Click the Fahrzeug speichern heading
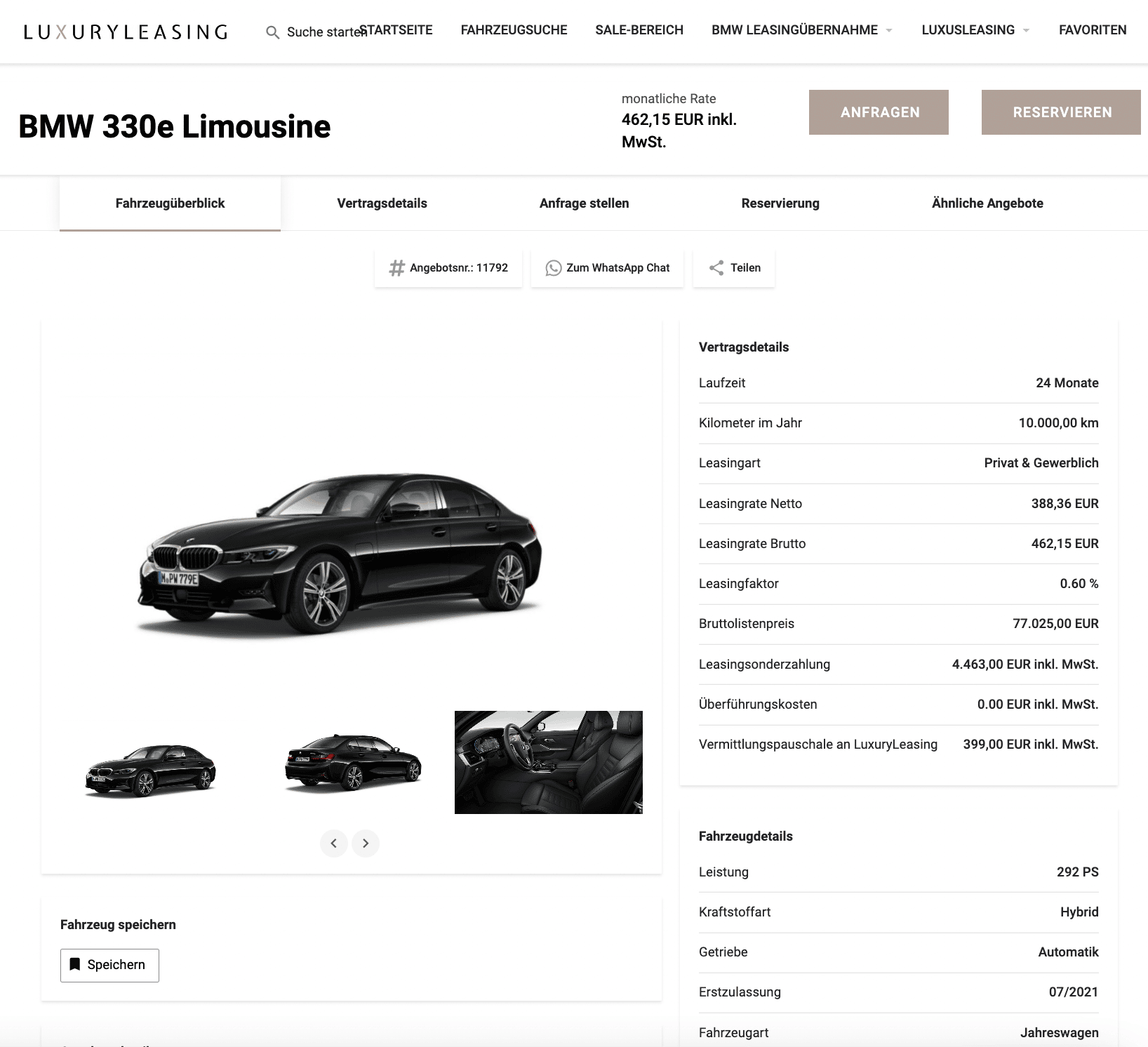The height and width of the screenshot is (1047, 1148). pos(118,925)
